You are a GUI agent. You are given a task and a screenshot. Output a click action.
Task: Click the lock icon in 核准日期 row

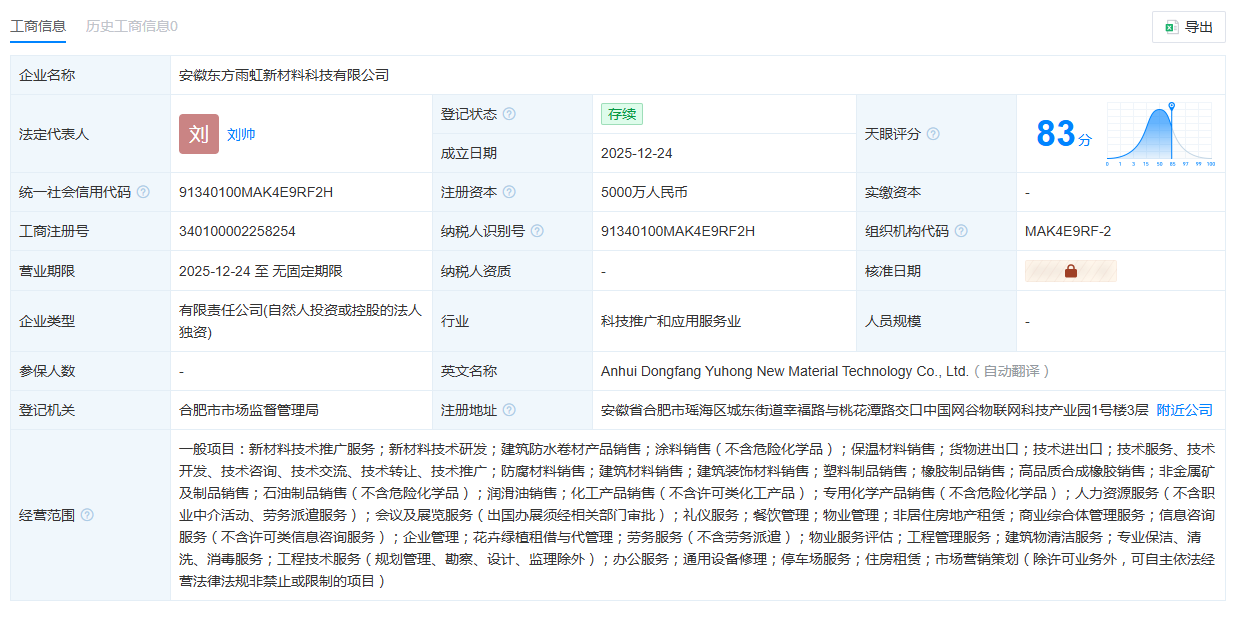pos(1071,271)
